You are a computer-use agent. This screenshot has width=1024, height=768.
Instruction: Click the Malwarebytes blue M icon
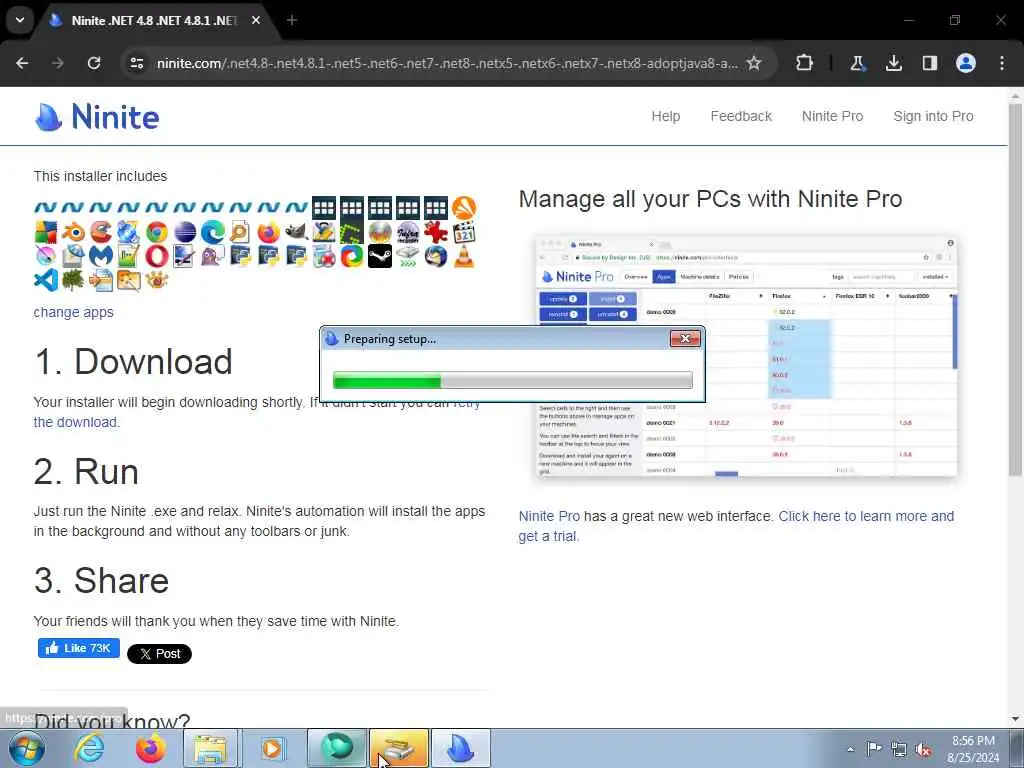coord(101,256)
